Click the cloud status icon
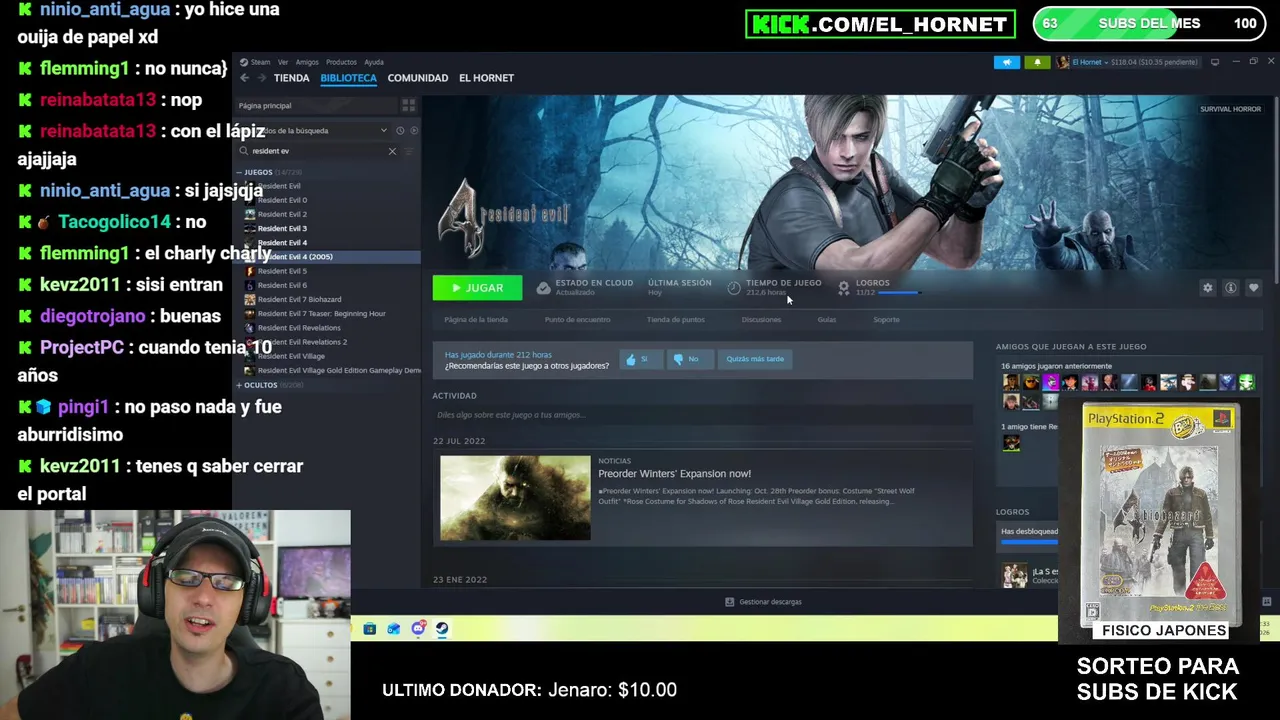The height and width of the screenshot is (720, 1280). click(x=543, y=288)
